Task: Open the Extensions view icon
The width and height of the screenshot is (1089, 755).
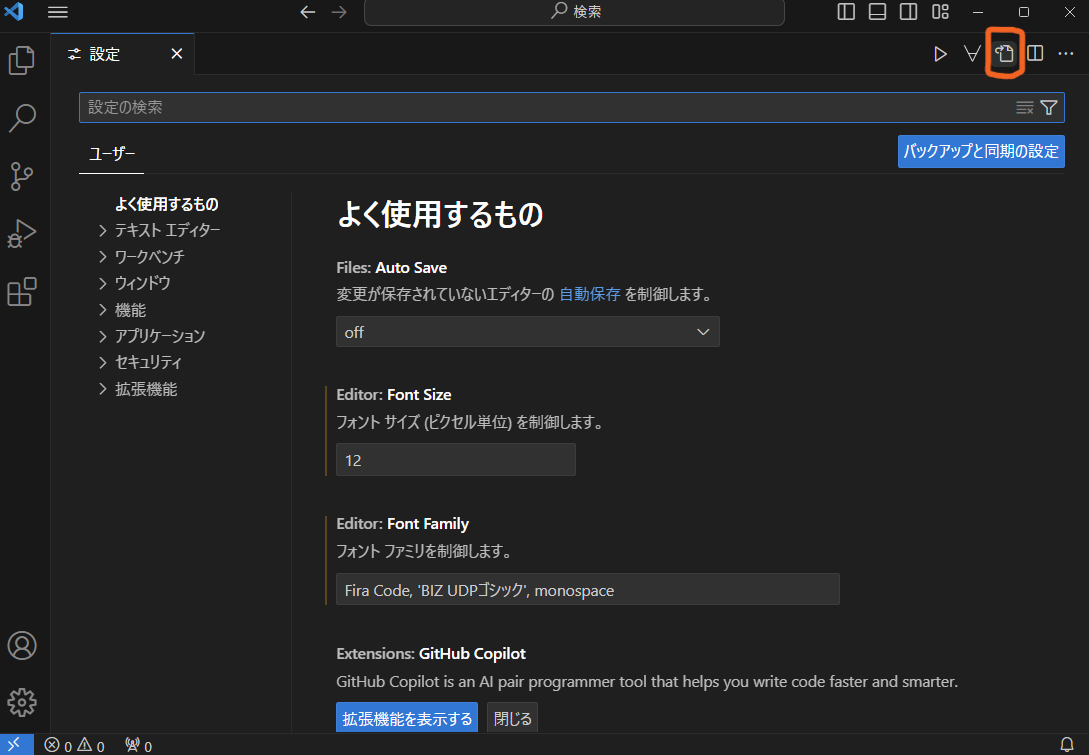Action: click(22, 291)
